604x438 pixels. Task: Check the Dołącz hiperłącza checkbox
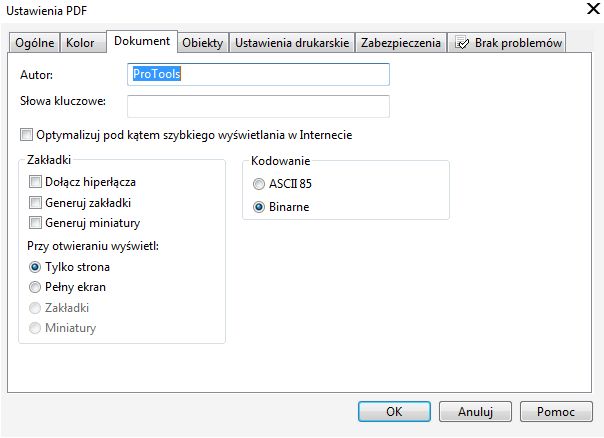(36, 182)
